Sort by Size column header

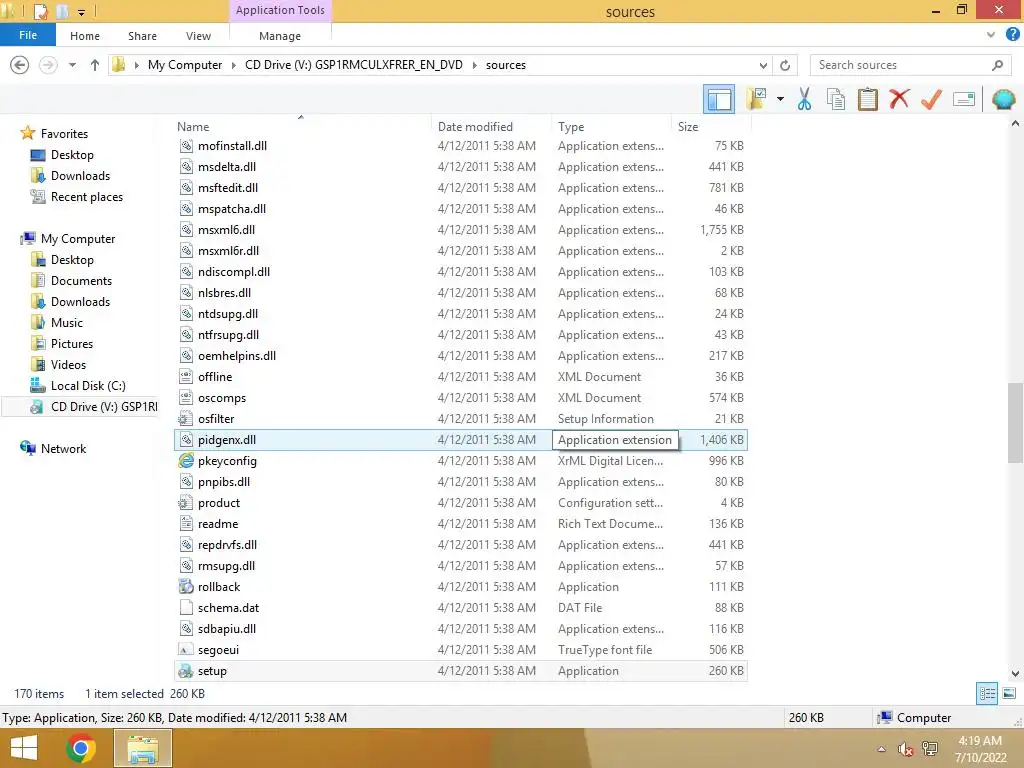click(688, 127)
